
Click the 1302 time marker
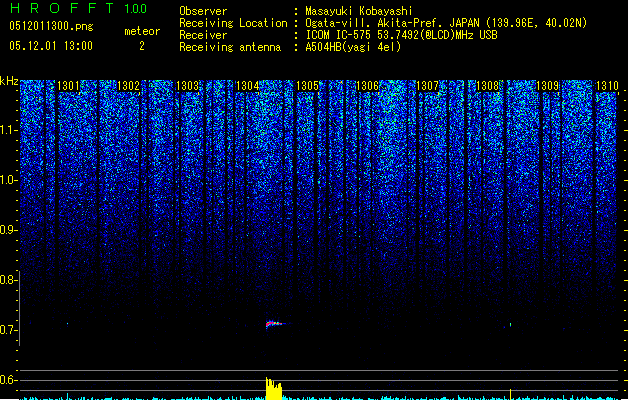click(x=128, y=86)
